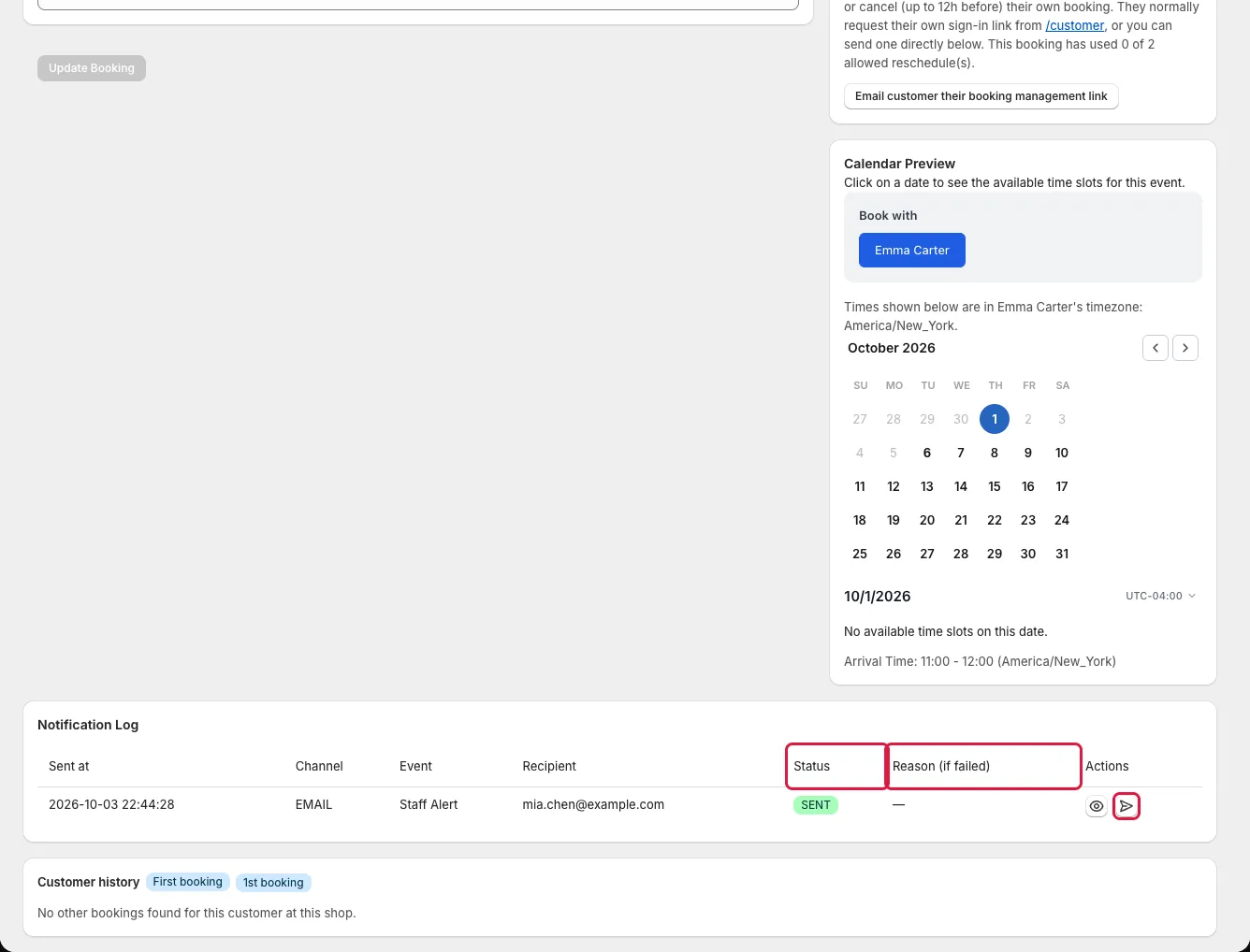Click recipient mia.chen@example.com
Viewport: 1250px width, 952px height.
coord(593,804)
